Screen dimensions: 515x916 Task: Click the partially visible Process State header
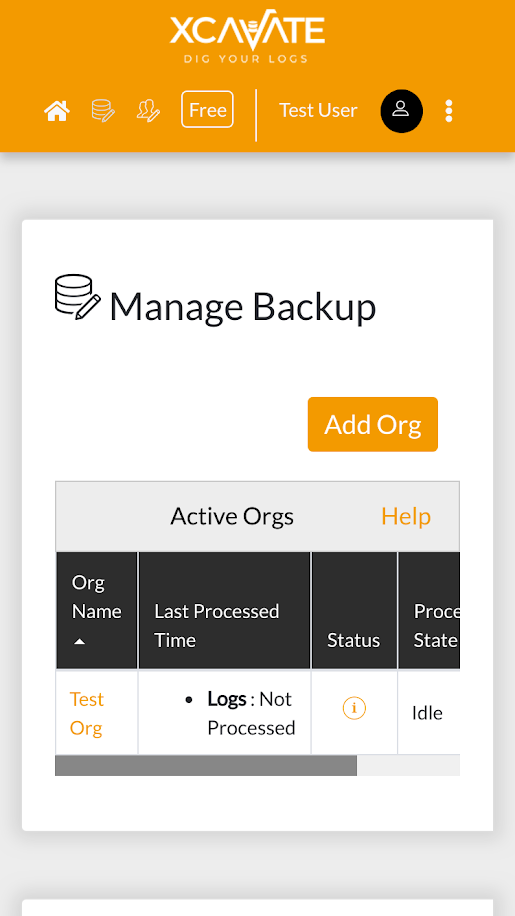tap(430, 610)
